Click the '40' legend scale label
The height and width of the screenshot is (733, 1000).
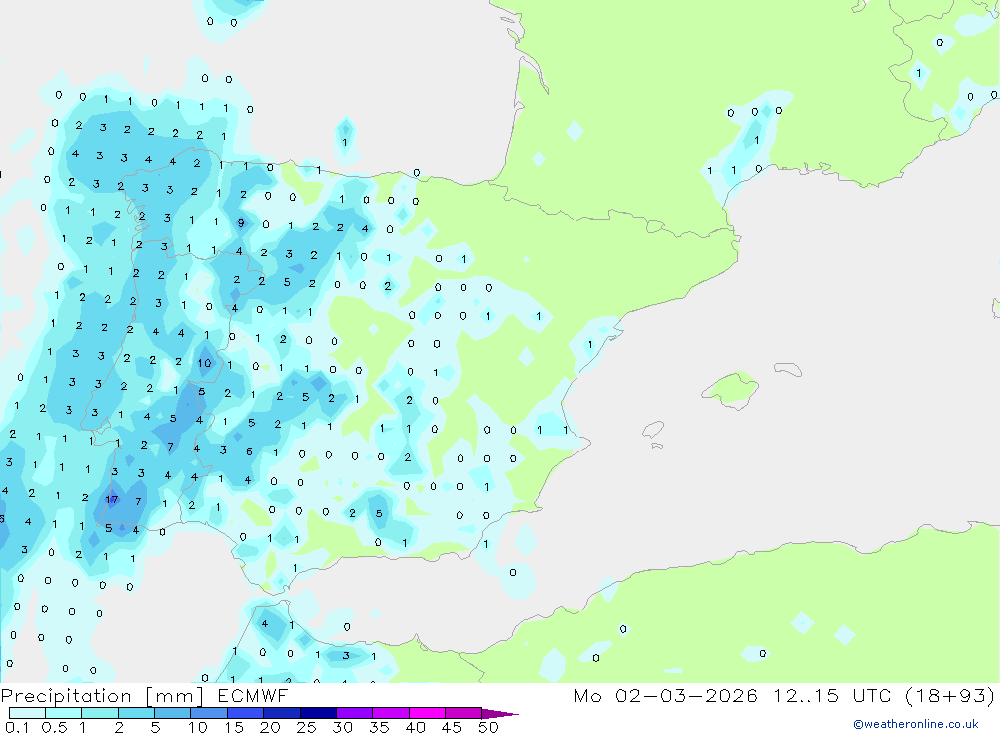416,727
